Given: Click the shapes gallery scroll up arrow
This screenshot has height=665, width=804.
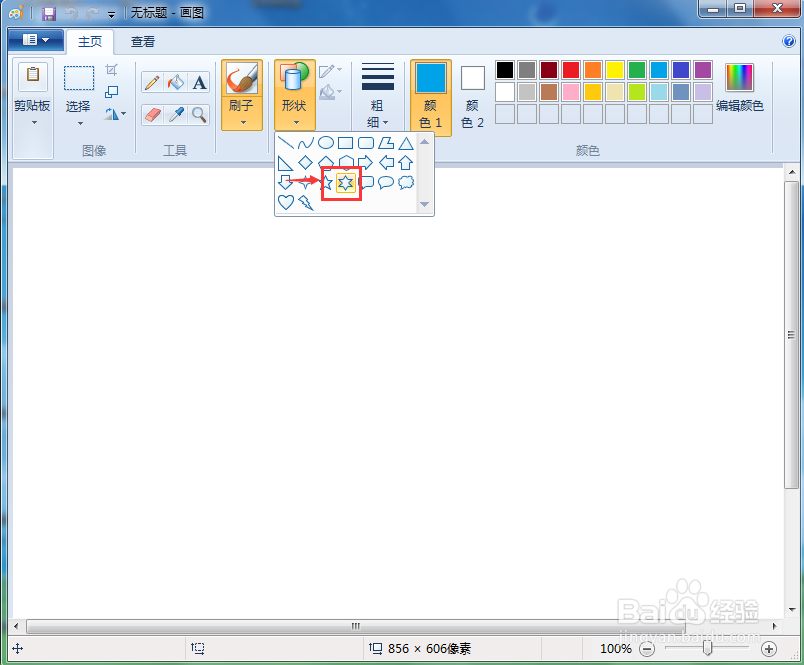Looking at the screenshot, I should 424,142.
